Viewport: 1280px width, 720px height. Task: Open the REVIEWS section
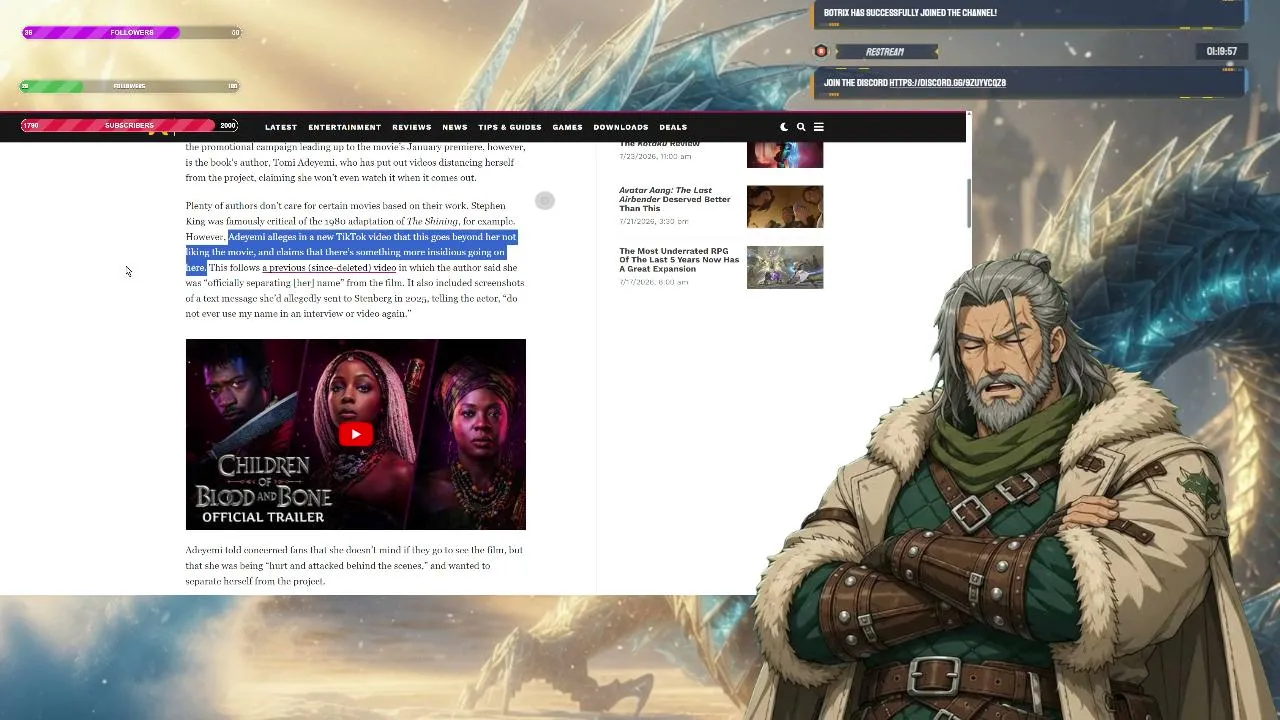click(412, 127)
